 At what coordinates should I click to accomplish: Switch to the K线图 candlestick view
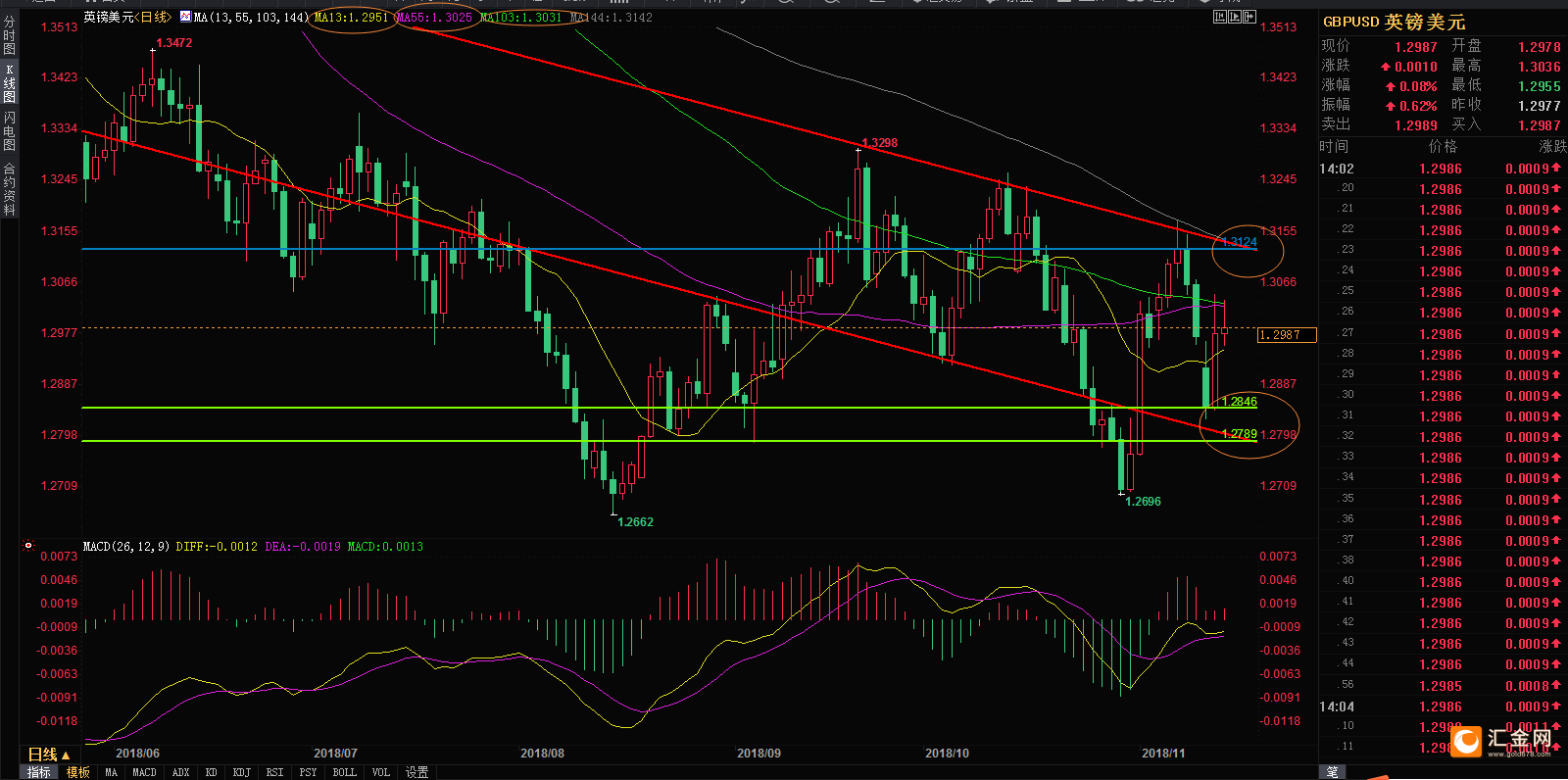tap(9, 84)
